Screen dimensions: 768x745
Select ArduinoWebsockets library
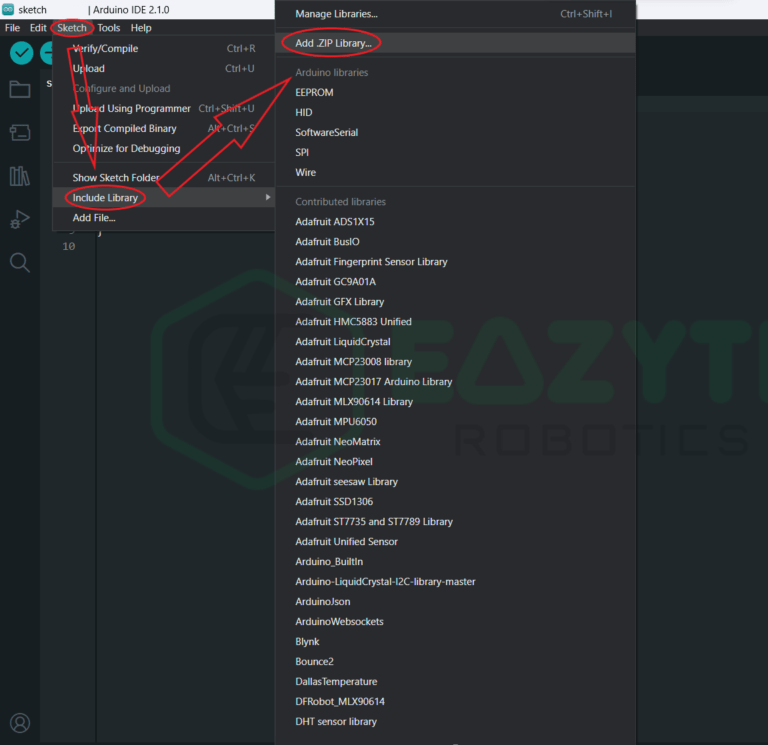(456, 622)
